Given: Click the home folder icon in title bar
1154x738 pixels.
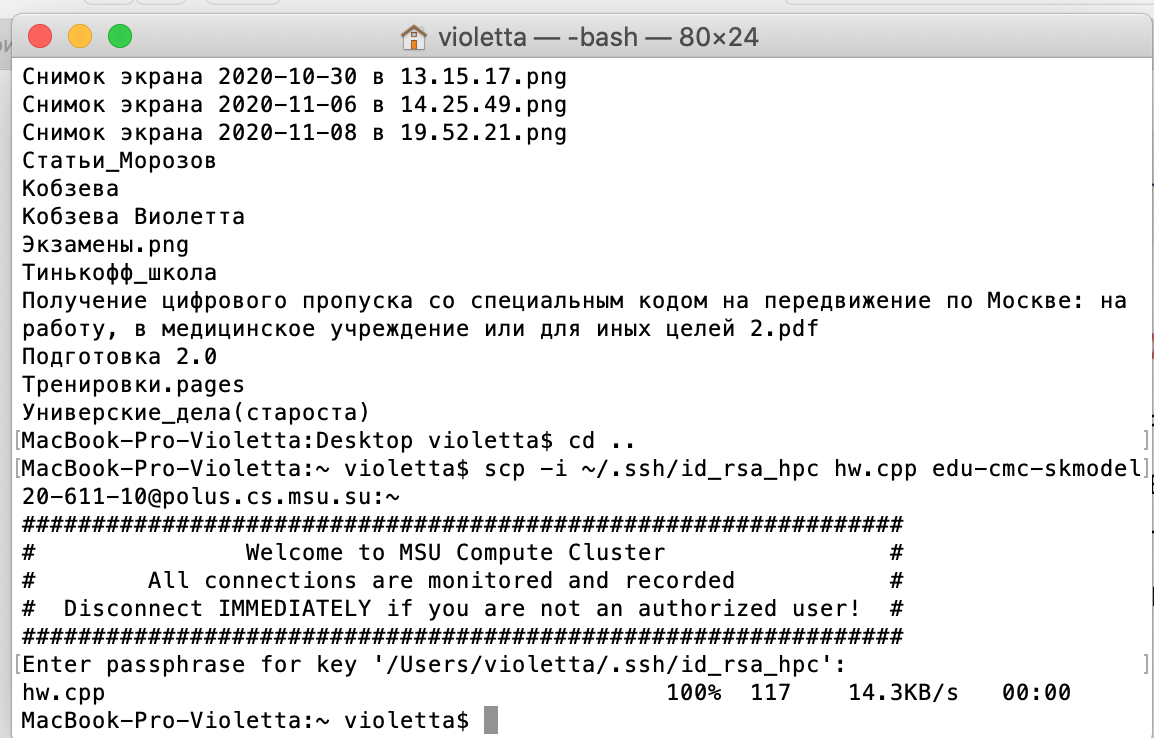Looking at the screenshot, I should pyautogui.click(x=414, y=37).
